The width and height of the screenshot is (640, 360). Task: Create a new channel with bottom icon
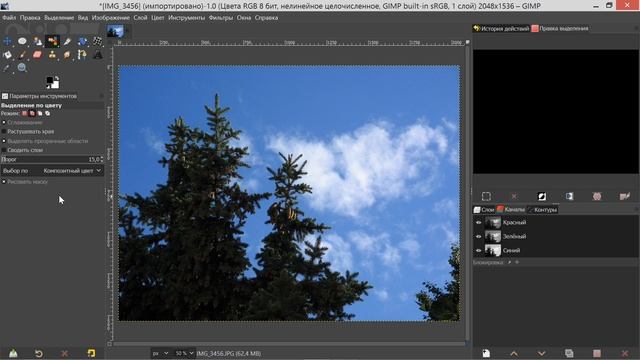(x=486, y=353)
